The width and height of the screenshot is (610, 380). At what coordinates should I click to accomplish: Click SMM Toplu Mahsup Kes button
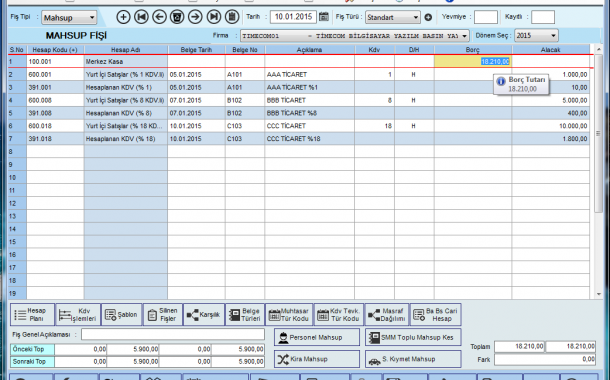[413, 337]
